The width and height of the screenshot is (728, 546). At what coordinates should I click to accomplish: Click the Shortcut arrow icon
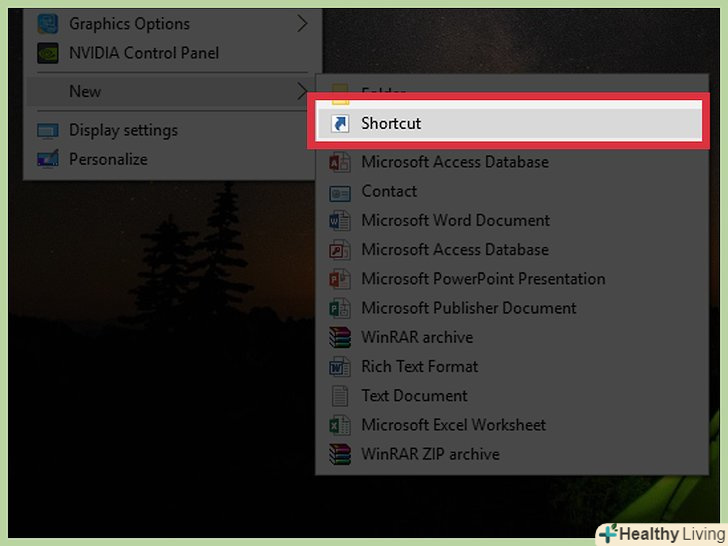[x=340, y=124]
